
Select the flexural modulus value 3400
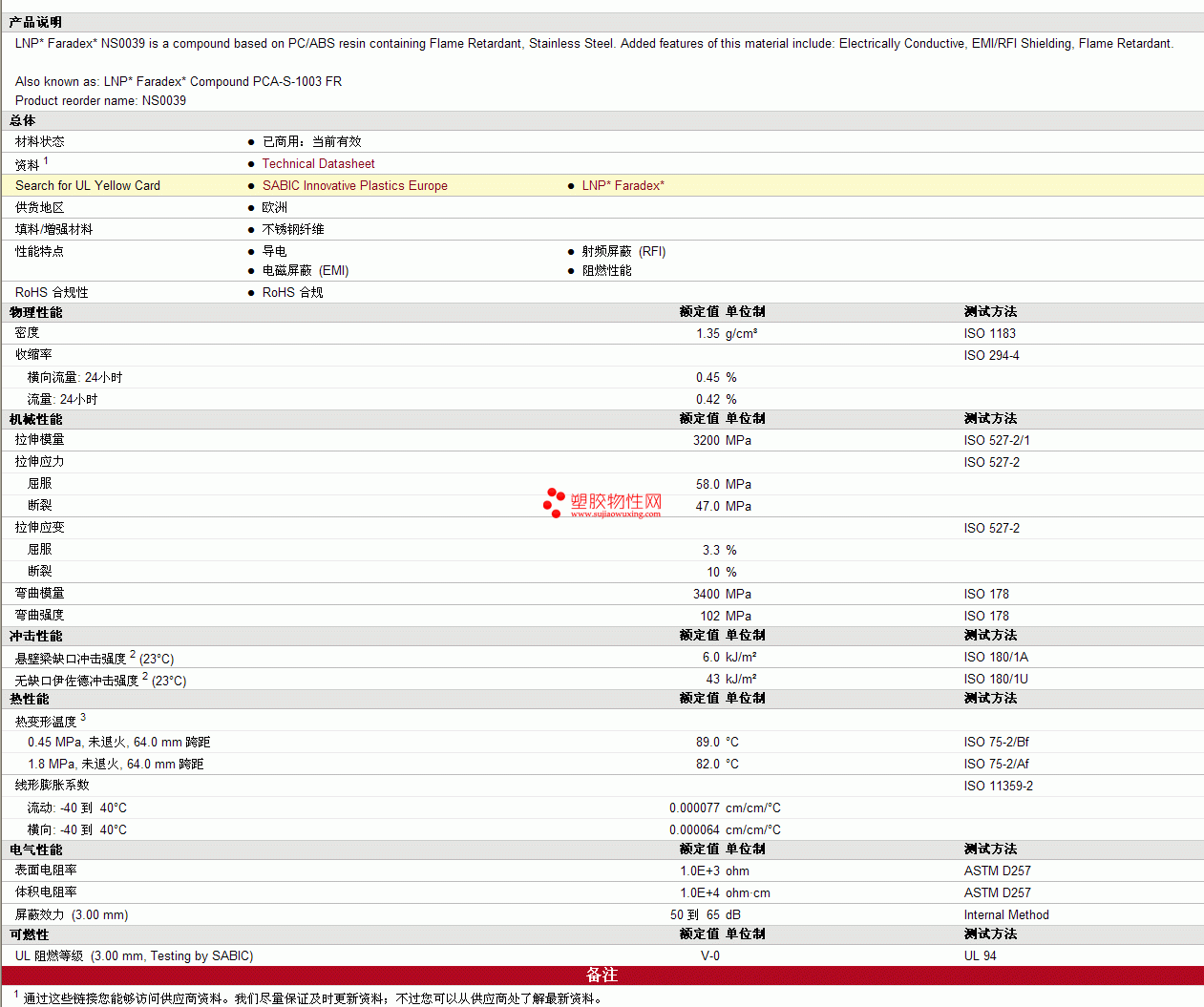(707, 595)
